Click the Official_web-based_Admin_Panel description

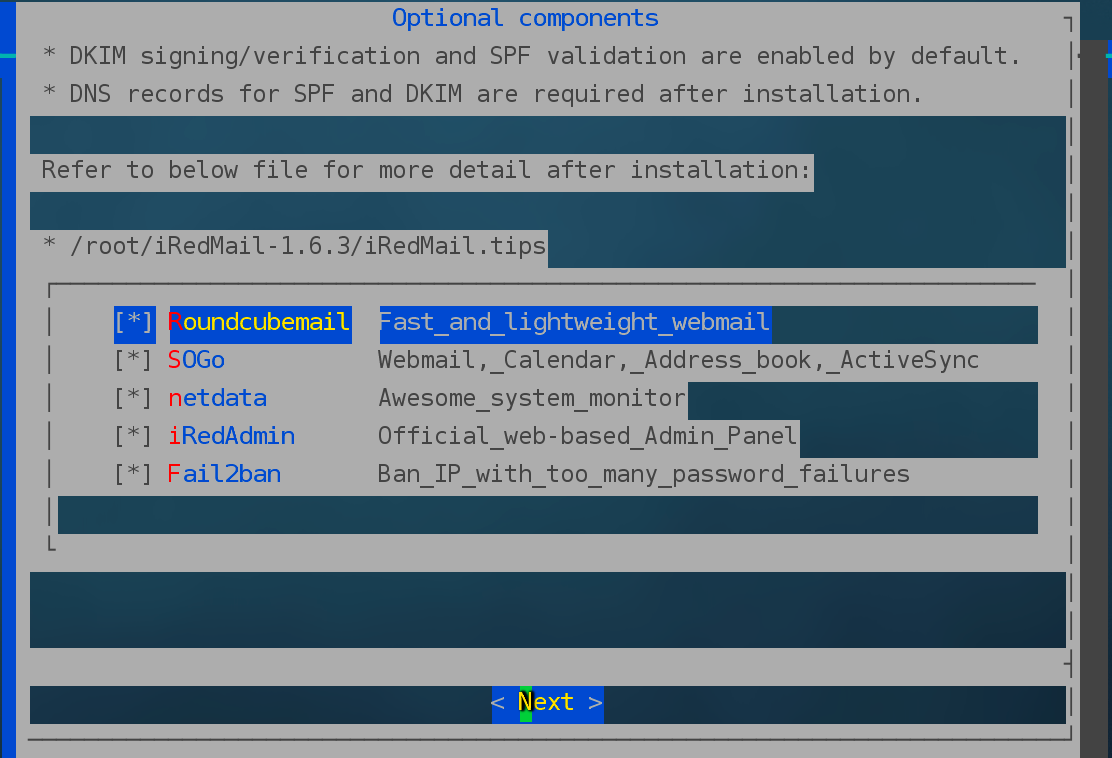pyautogui.click(x=588, y=437)
